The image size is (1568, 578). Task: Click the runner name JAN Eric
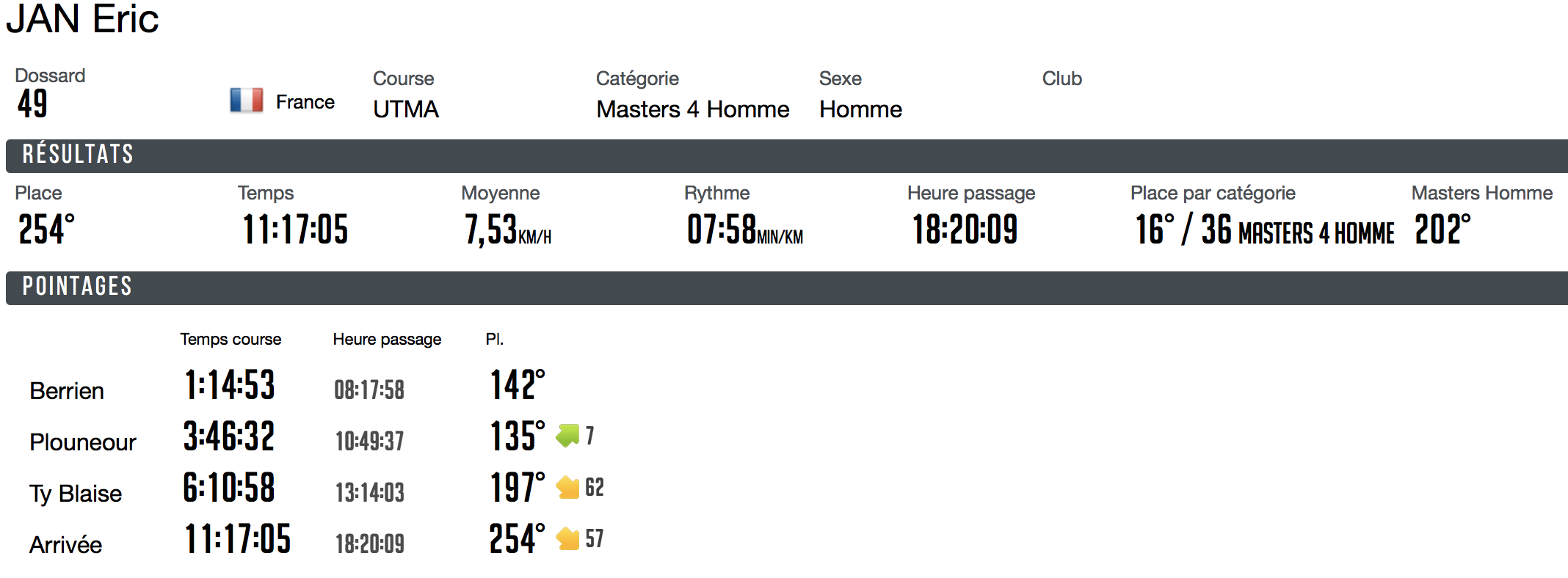click(x=82, y=19)
